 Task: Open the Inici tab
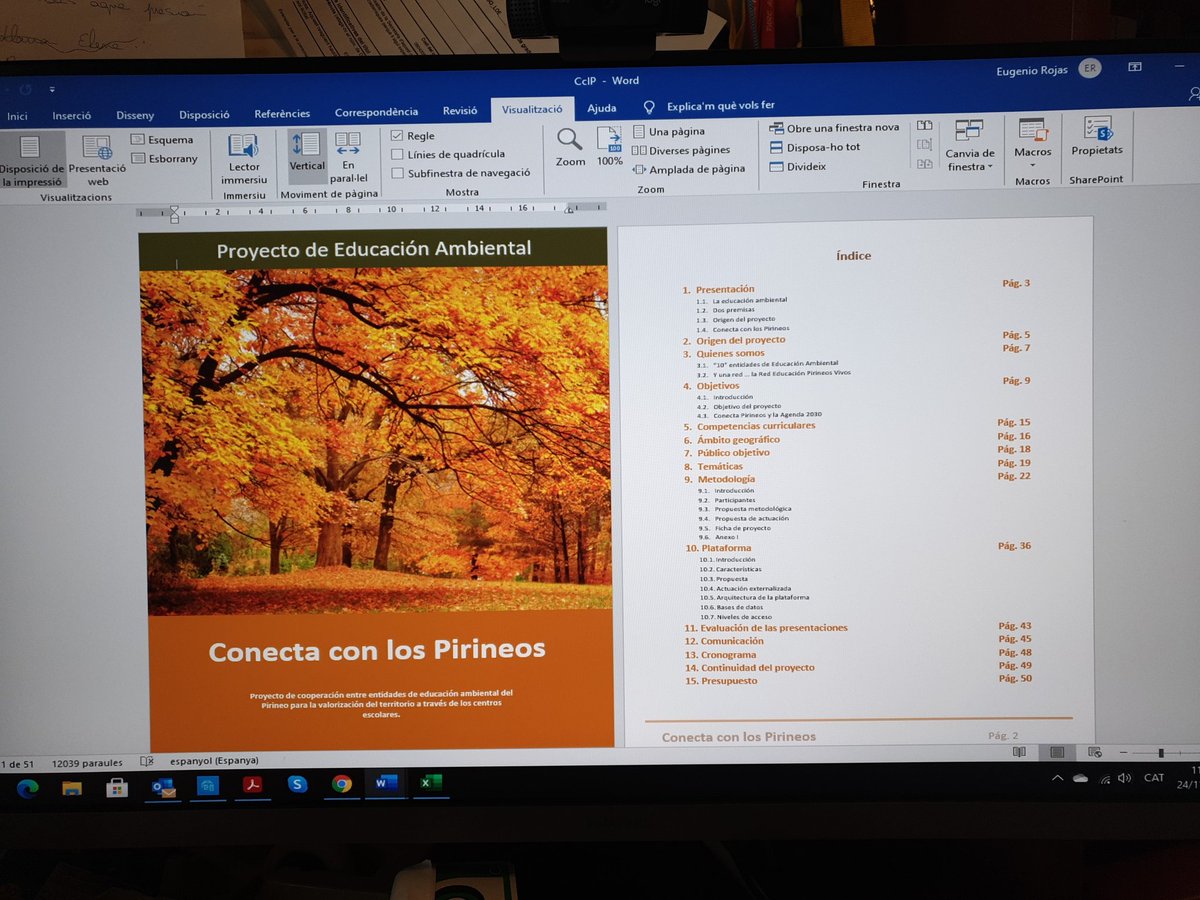click(17, 116)
